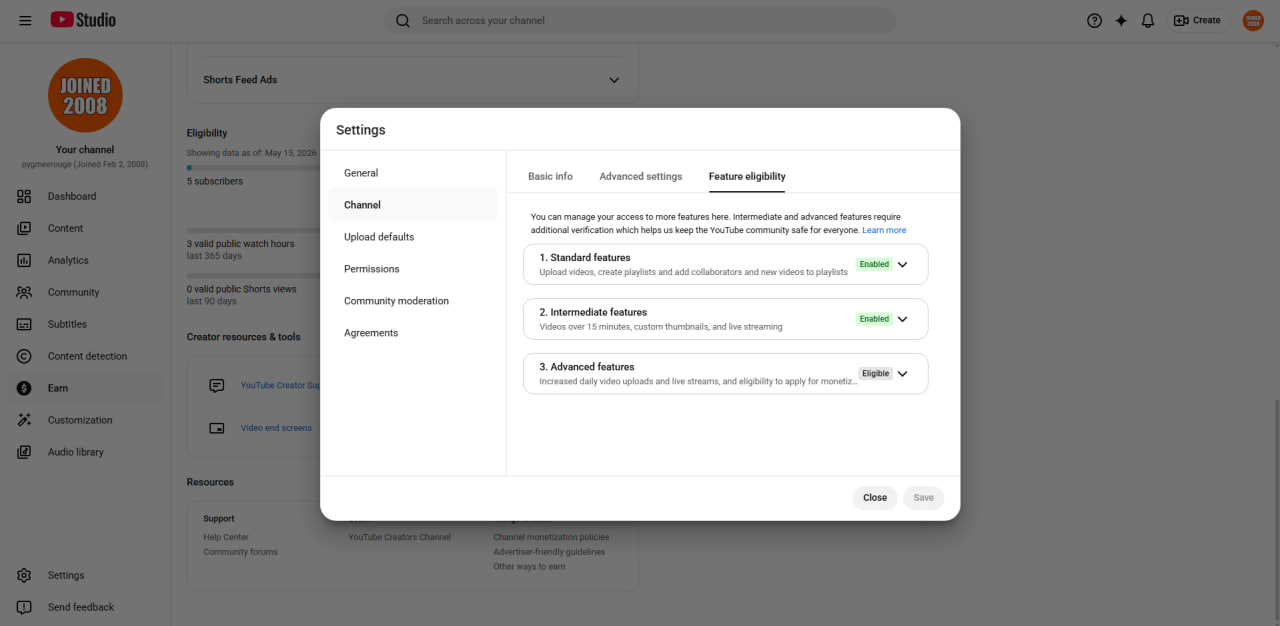
Task: Open the notifications bell
Action: [x=1148, y=20]
